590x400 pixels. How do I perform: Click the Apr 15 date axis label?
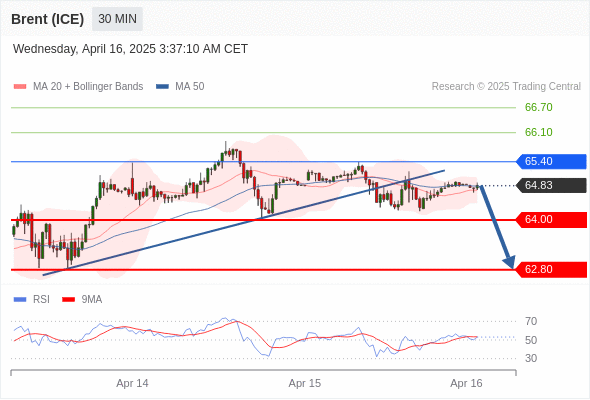click(304, 383)
